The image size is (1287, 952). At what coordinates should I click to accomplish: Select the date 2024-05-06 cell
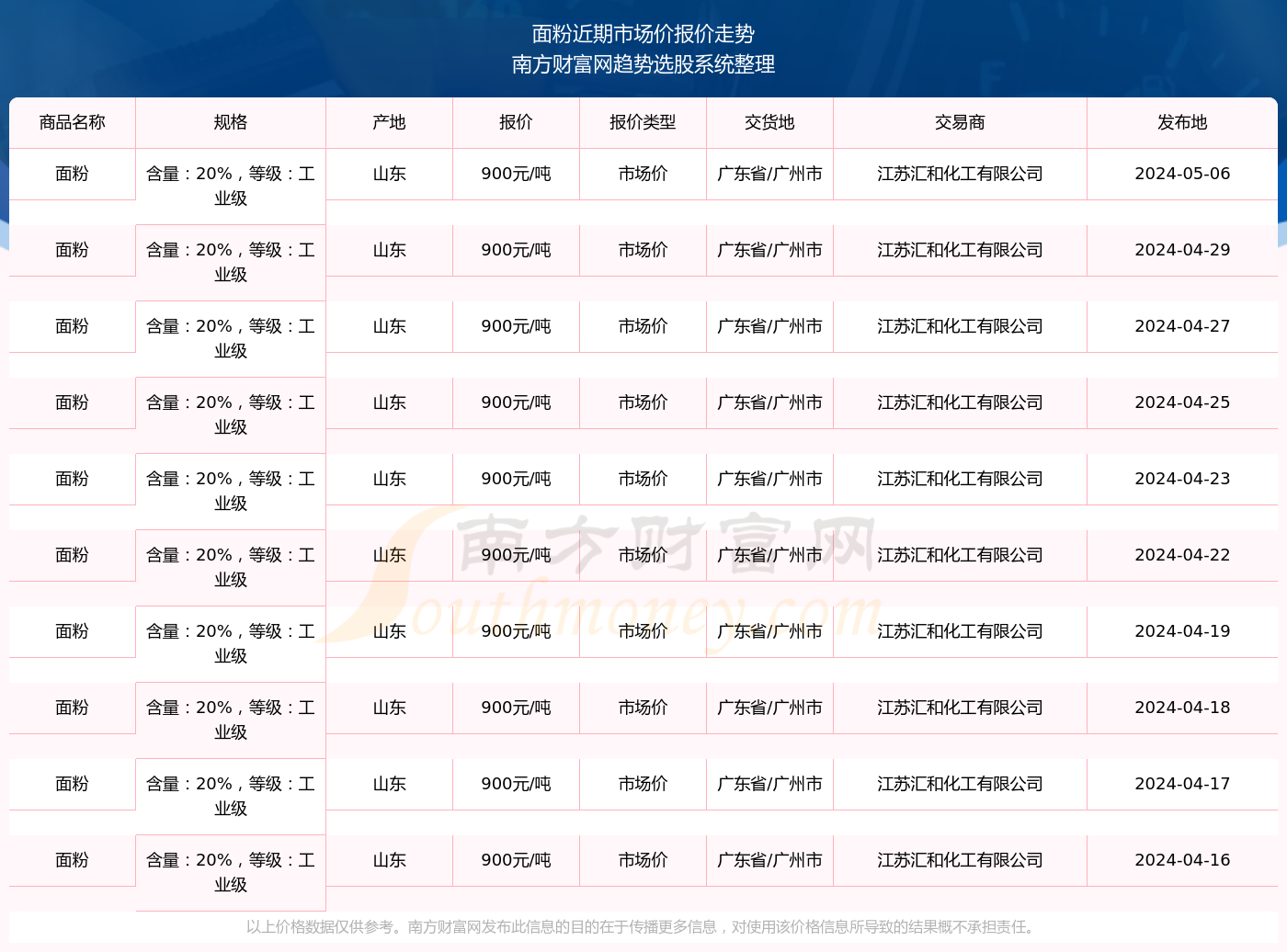coord(1182,174)
